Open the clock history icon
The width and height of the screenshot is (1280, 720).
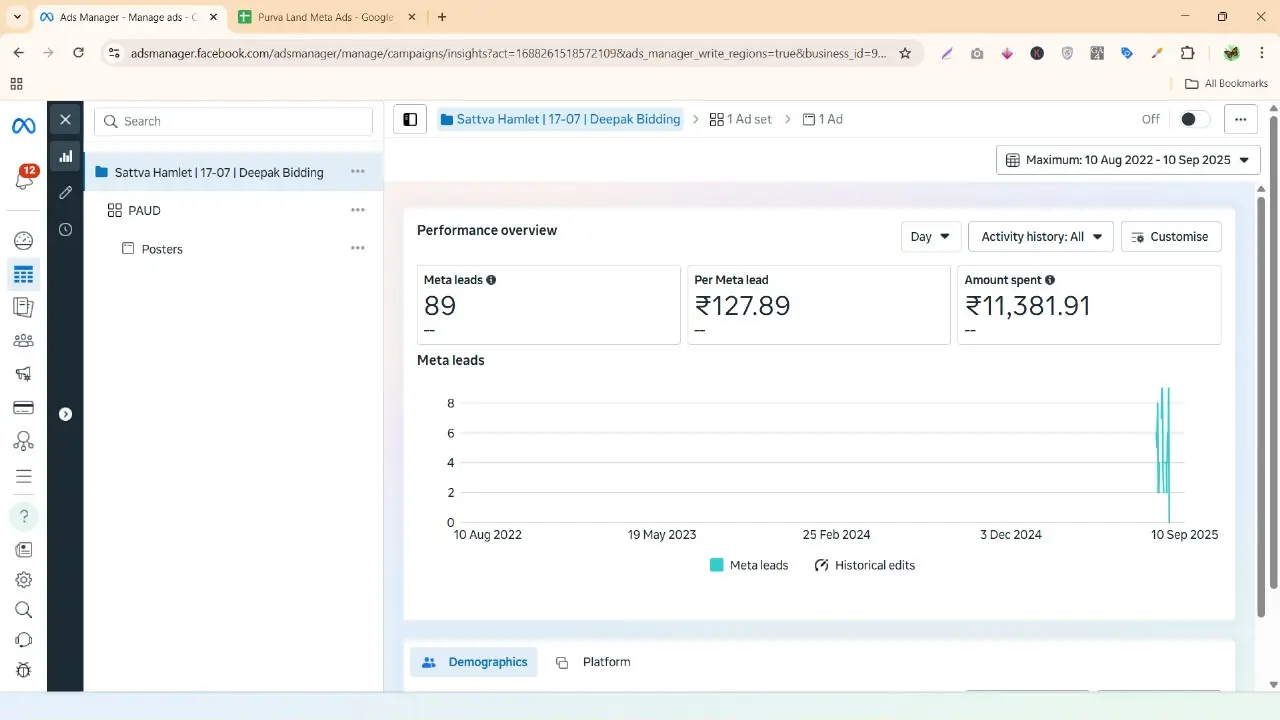[65, 229]
